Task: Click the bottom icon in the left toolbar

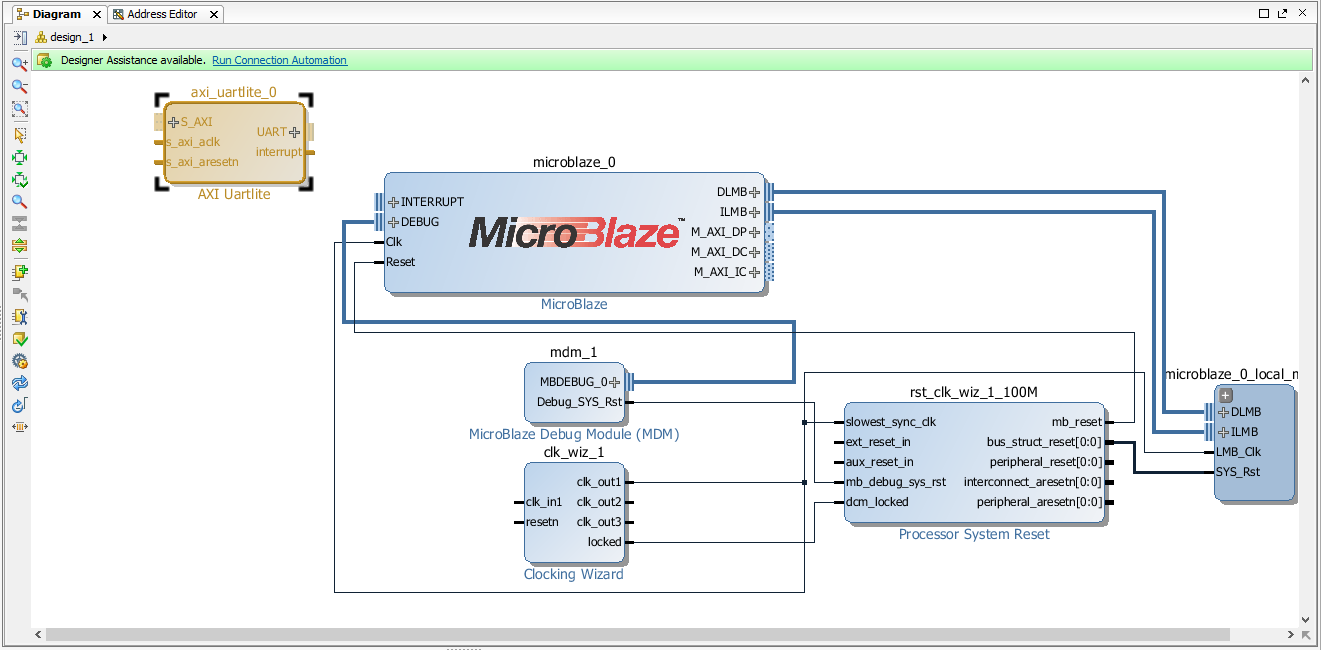Action: pos(19,427)
